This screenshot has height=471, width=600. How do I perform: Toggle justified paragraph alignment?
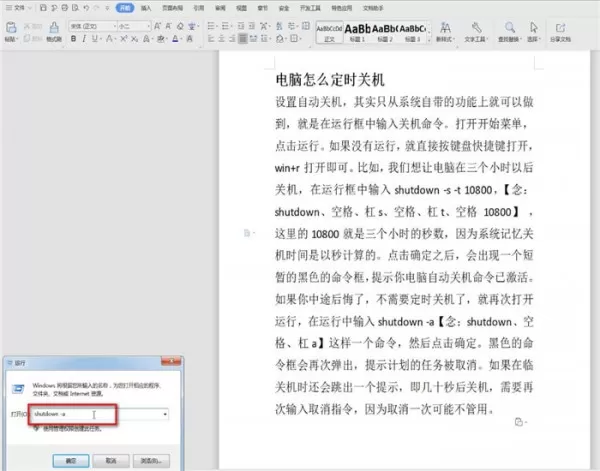pos(243,39)
